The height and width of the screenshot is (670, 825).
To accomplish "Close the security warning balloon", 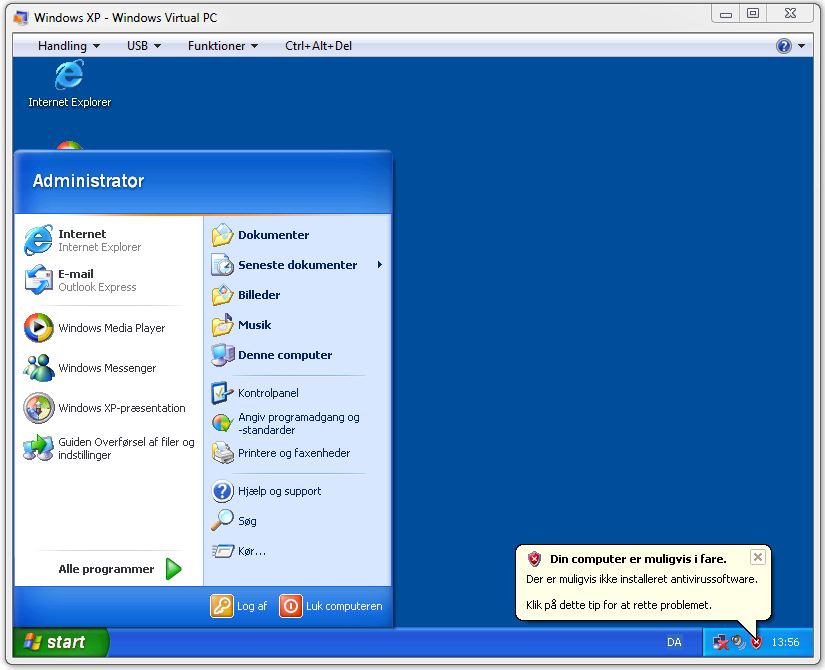I will click(x=757, y=557).
